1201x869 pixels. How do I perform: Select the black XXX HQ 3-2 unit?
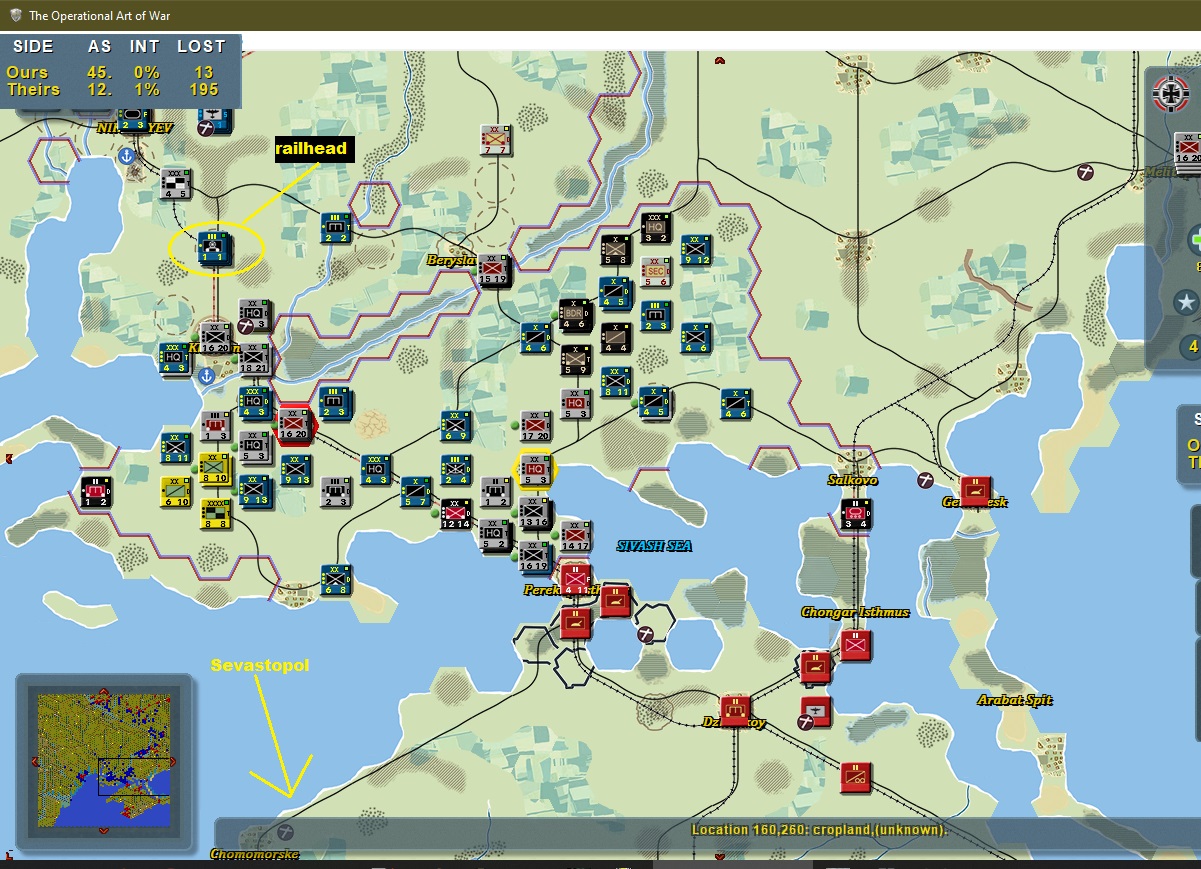pyautogui.click(x=655, y=227)
